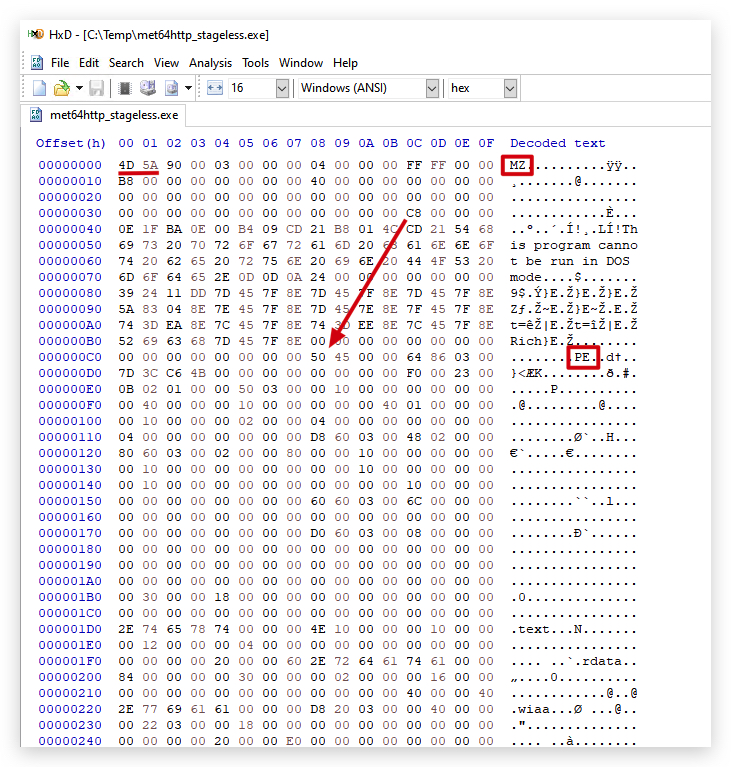Click decoded 'PE' in row 000000C0

tap(582, 357)
